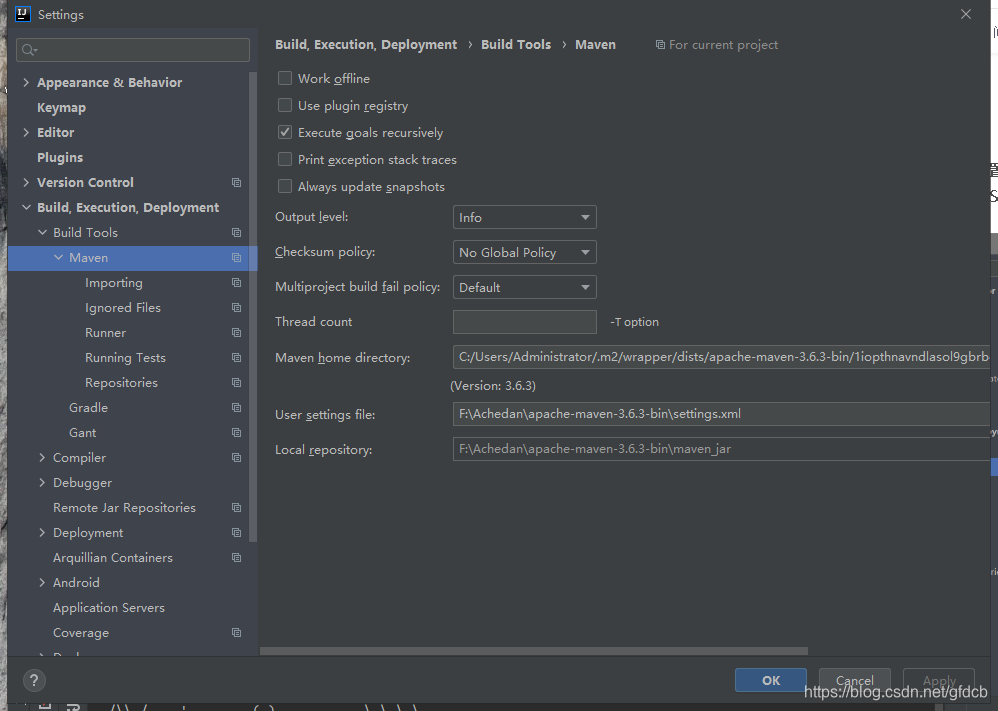Focus the settings search field
Screen dimensions: 998x711
(x=133, y=50)
